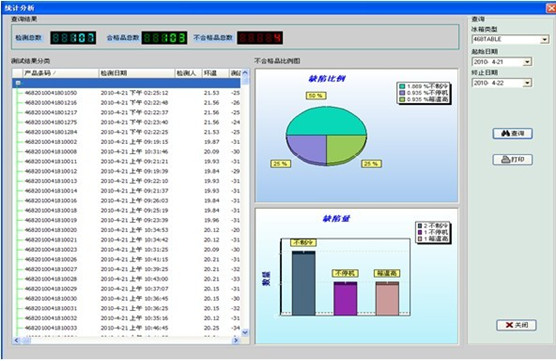
Task: Click the purple bar in defect chart
Action: pos(345,298)
